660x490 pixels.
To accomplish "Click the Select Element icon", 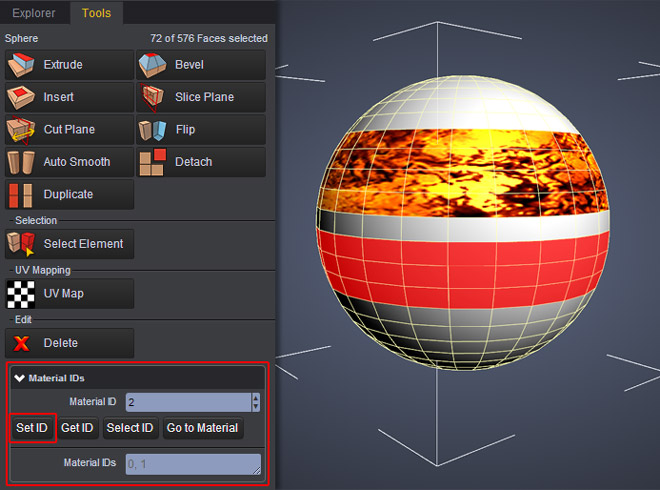I will click(21, 244).
